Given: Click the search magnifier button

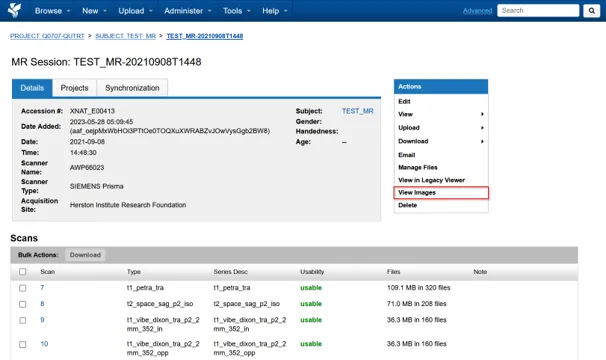Looking at the screenshot, I should tap(592, 11).
